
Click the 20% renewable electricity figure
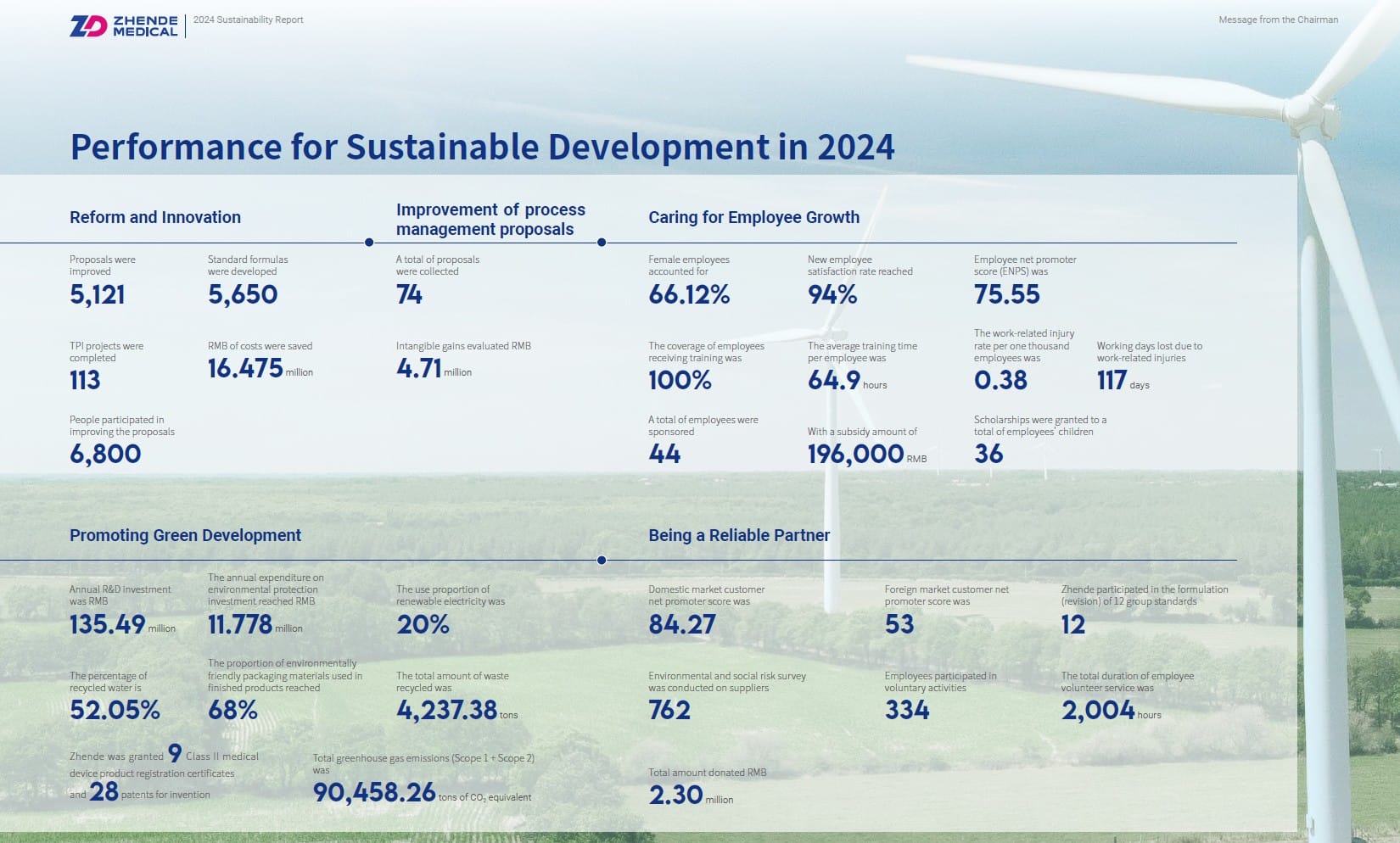423,624
